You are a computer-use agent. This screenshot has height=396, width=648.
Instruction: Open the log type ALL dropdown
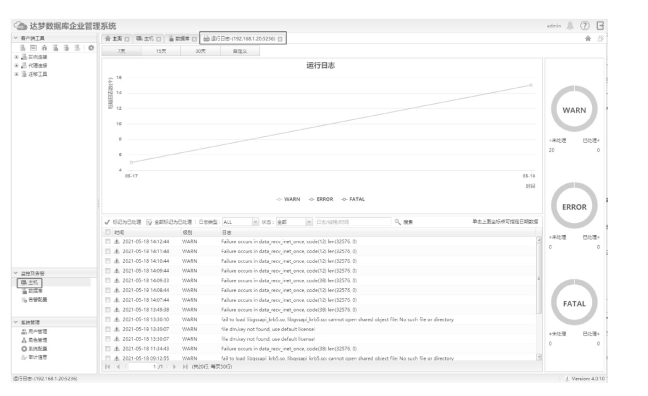click(241, 222)
